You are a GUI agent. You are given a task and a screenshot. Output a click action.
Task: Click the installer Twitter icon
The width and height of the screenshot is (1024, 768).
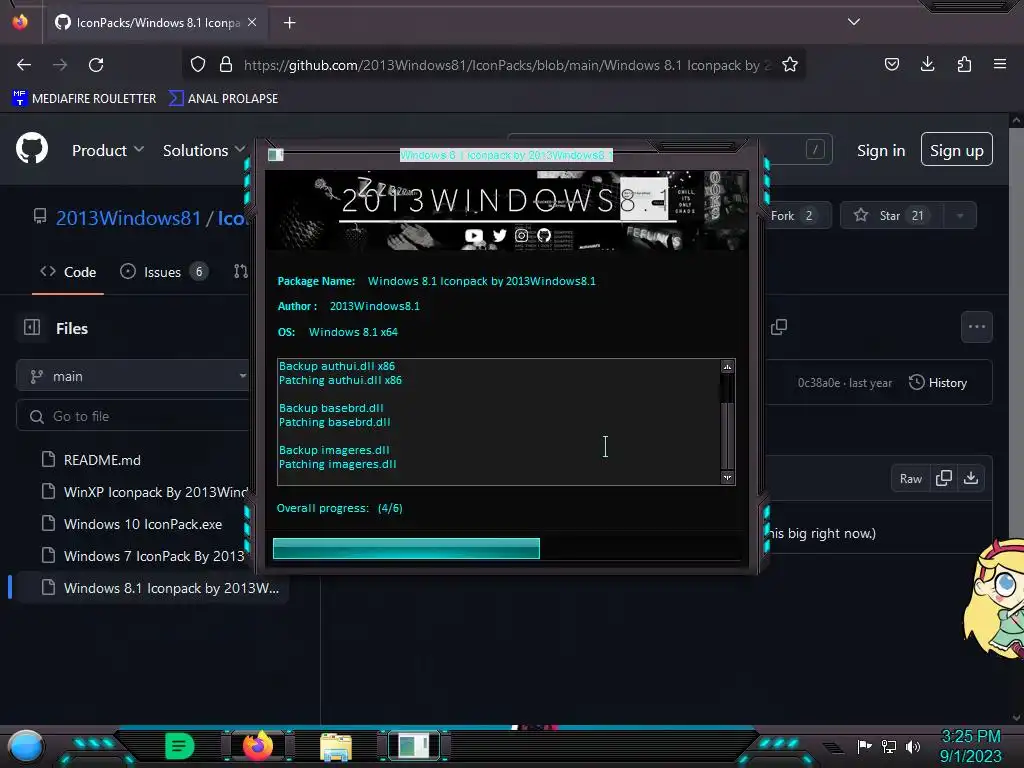coord(500,235)
